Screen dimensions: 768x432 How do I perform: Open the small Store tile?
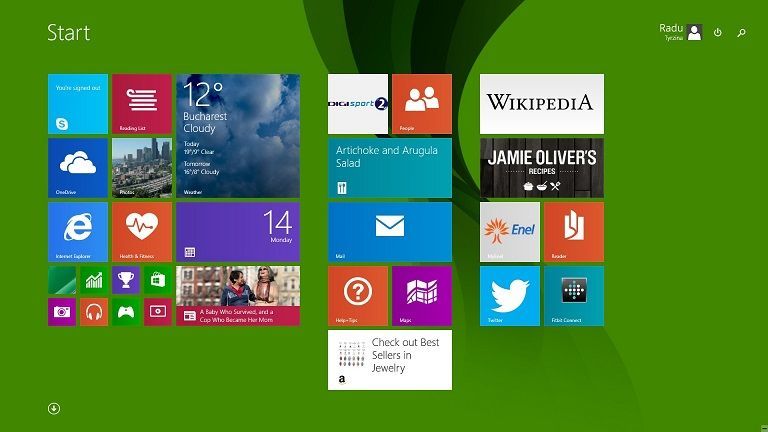click(x=158, y=280)
